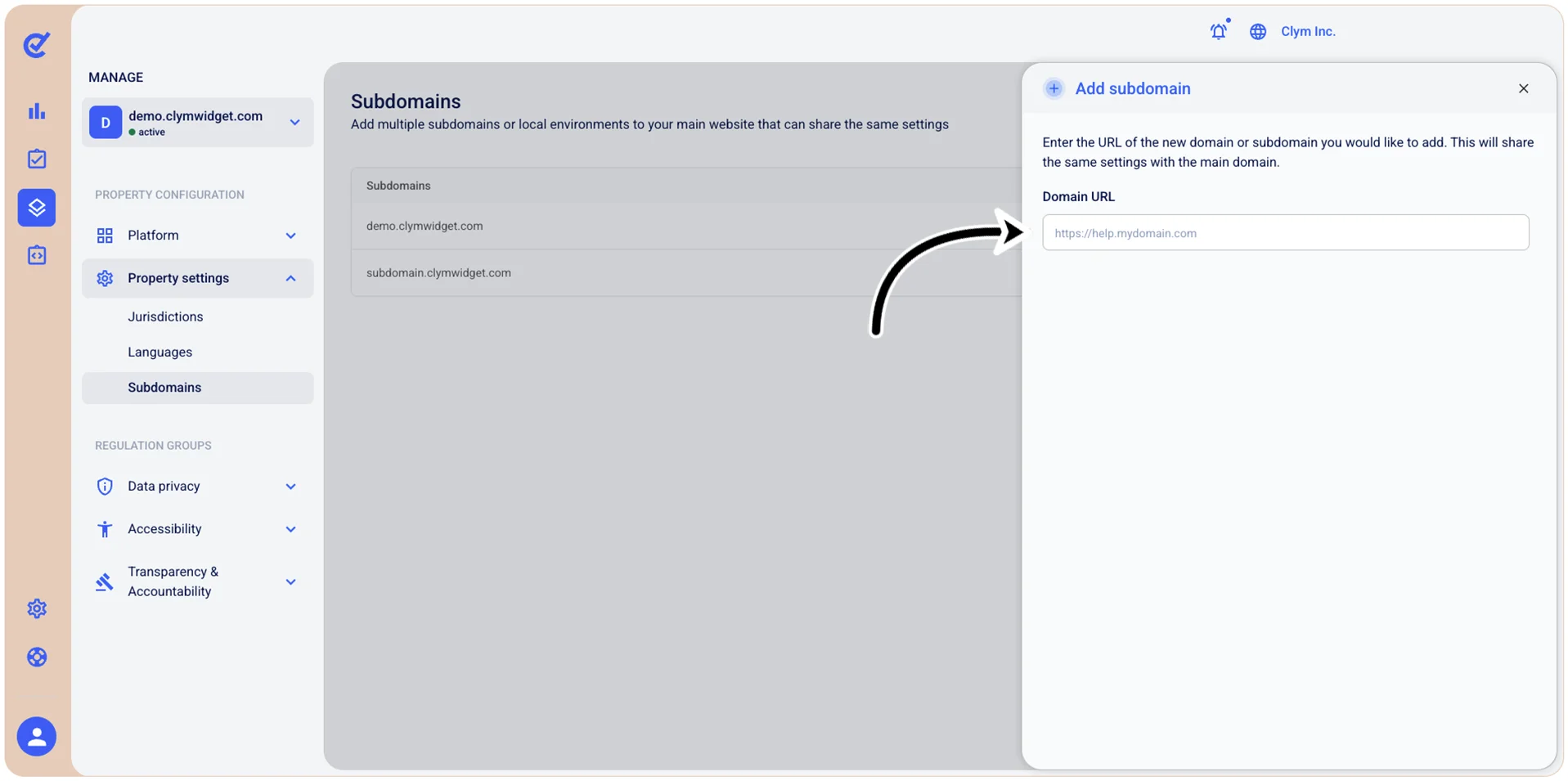Open the code embed sidebar icon

pyautogui.click(x=37, y=255)
